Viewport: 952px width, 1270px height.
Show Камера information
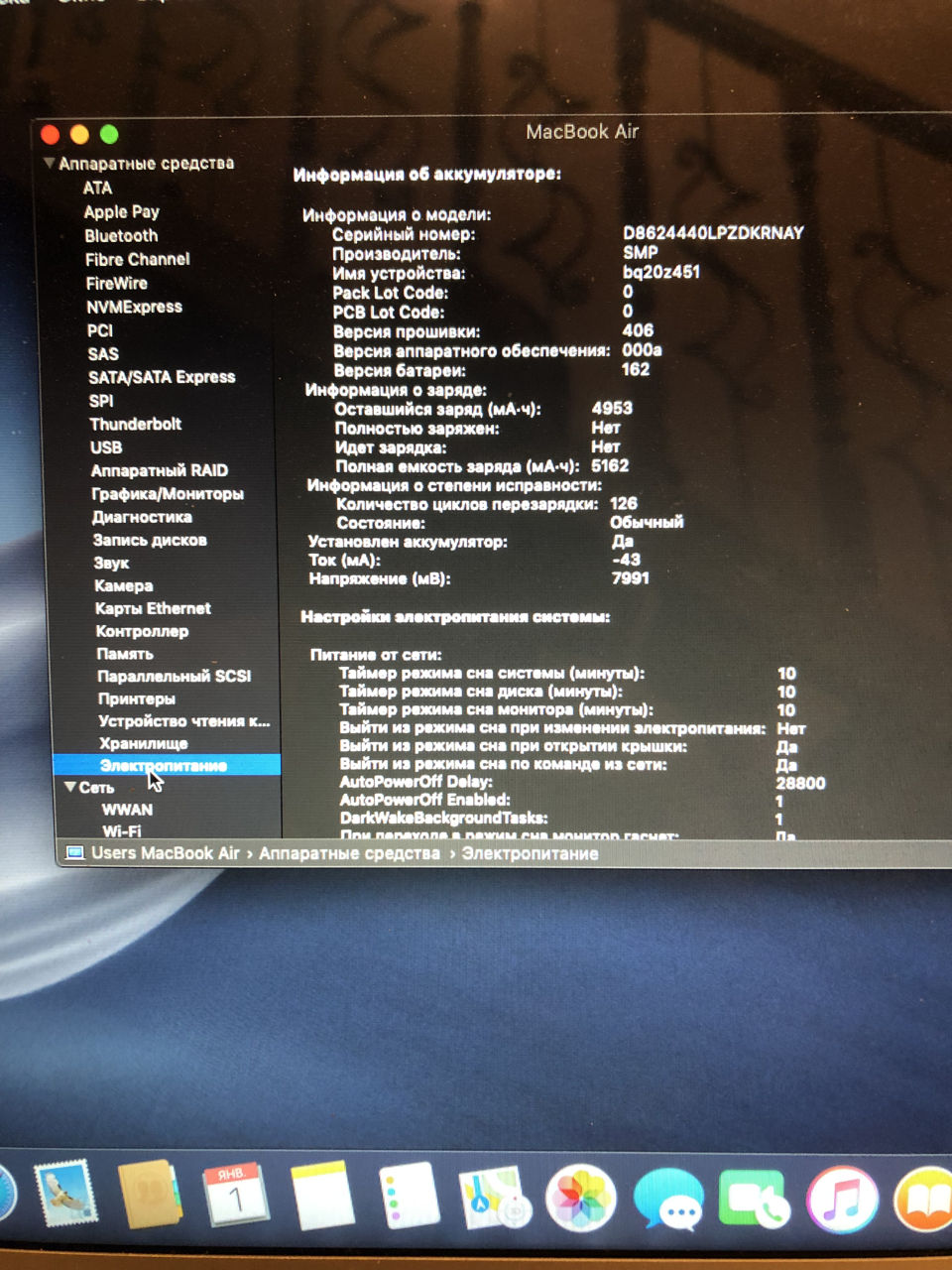coord(123,585)
